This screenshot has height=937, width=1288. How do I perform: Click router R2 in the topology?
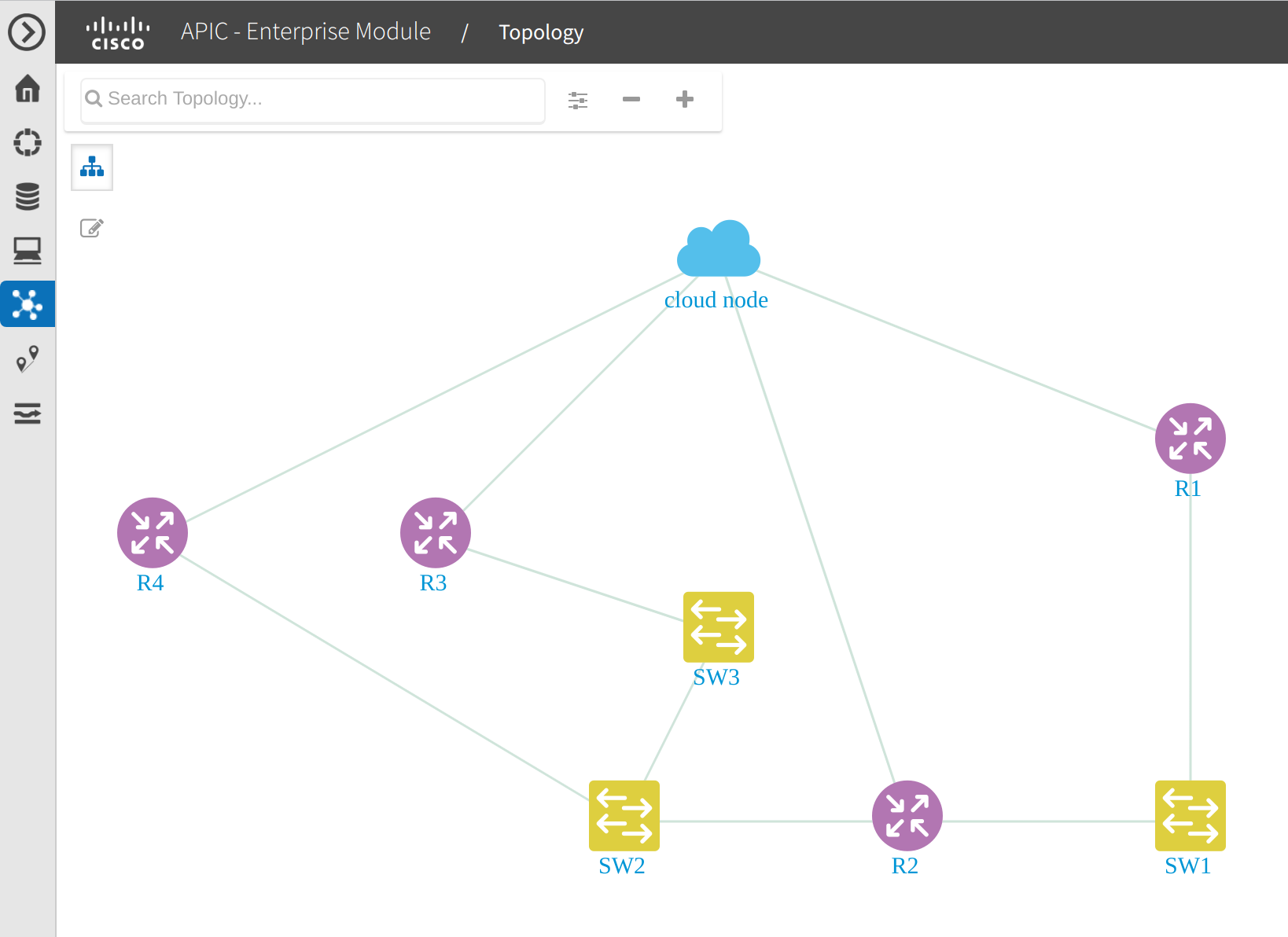point(907,815)
